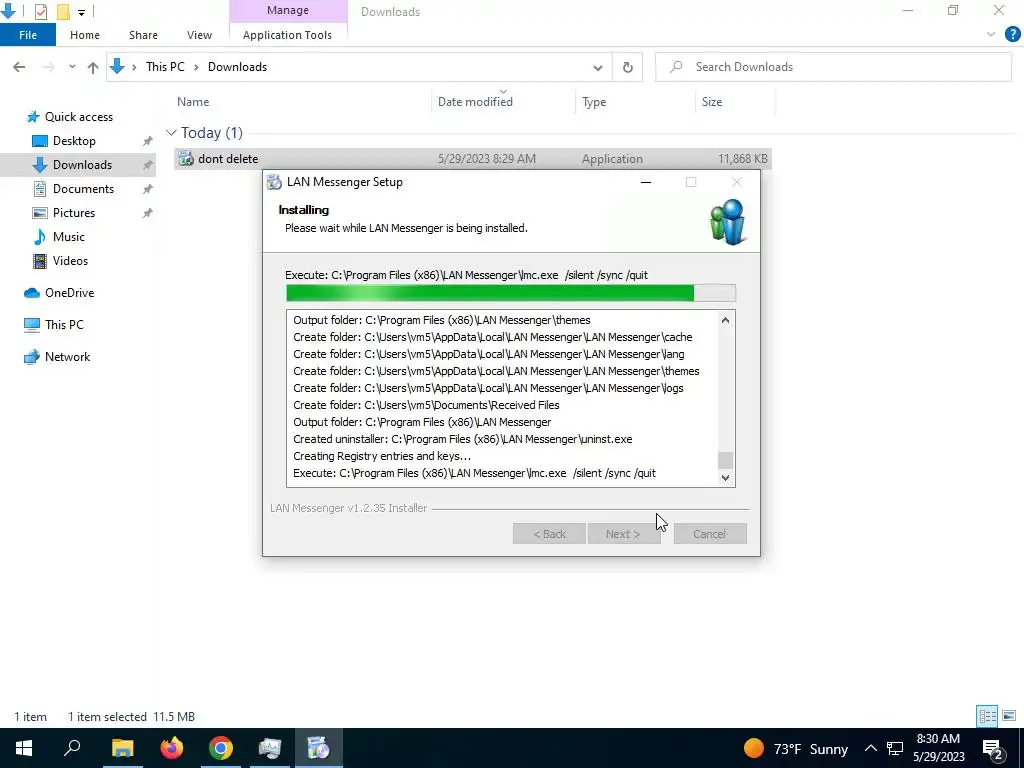The width and height of the screenshot is (1024, 768).
Task: Switch to the Share ribbon tab
Action: (x=143, y=35)
